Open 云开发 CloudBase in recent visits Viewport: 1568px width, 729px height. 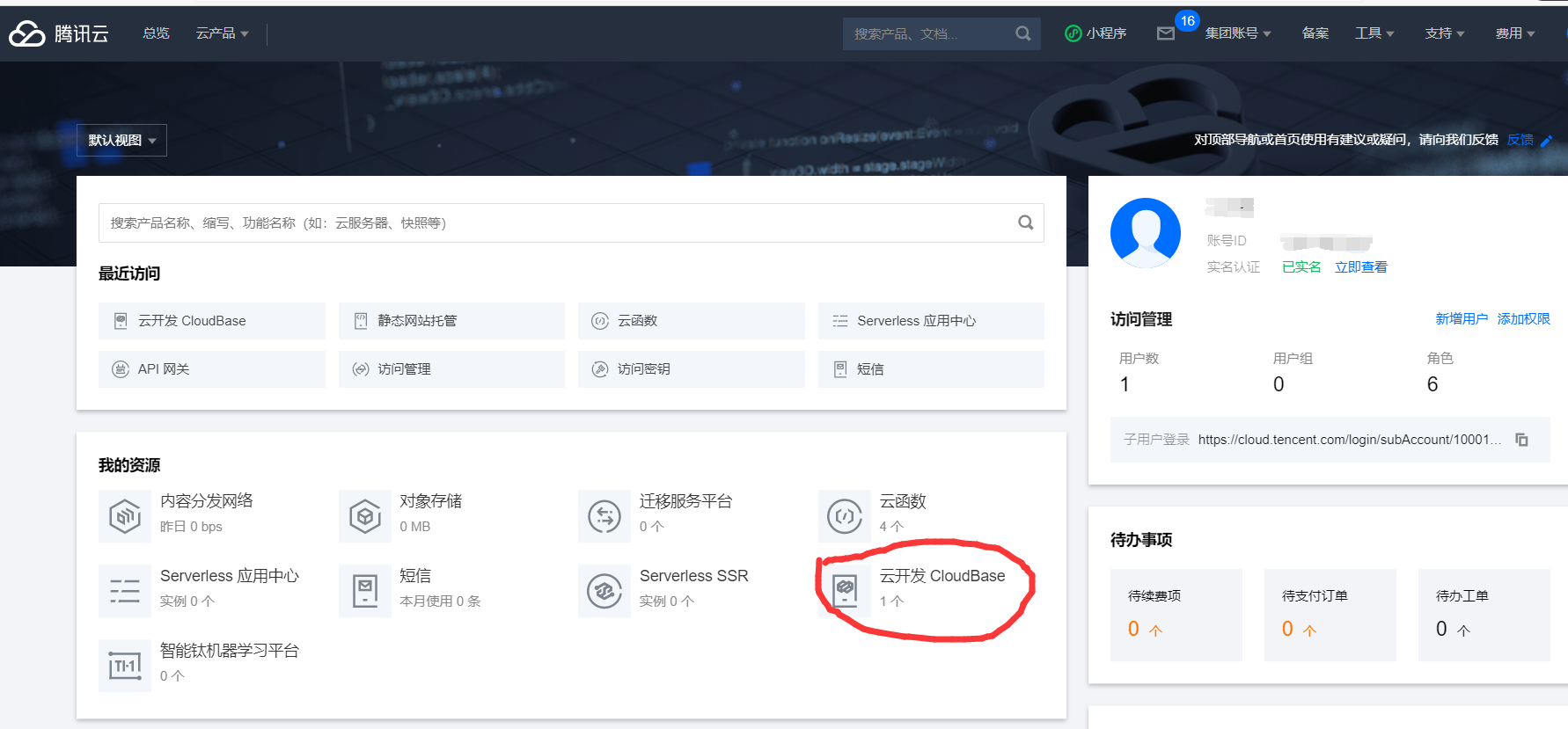click(x=212, y=321)
